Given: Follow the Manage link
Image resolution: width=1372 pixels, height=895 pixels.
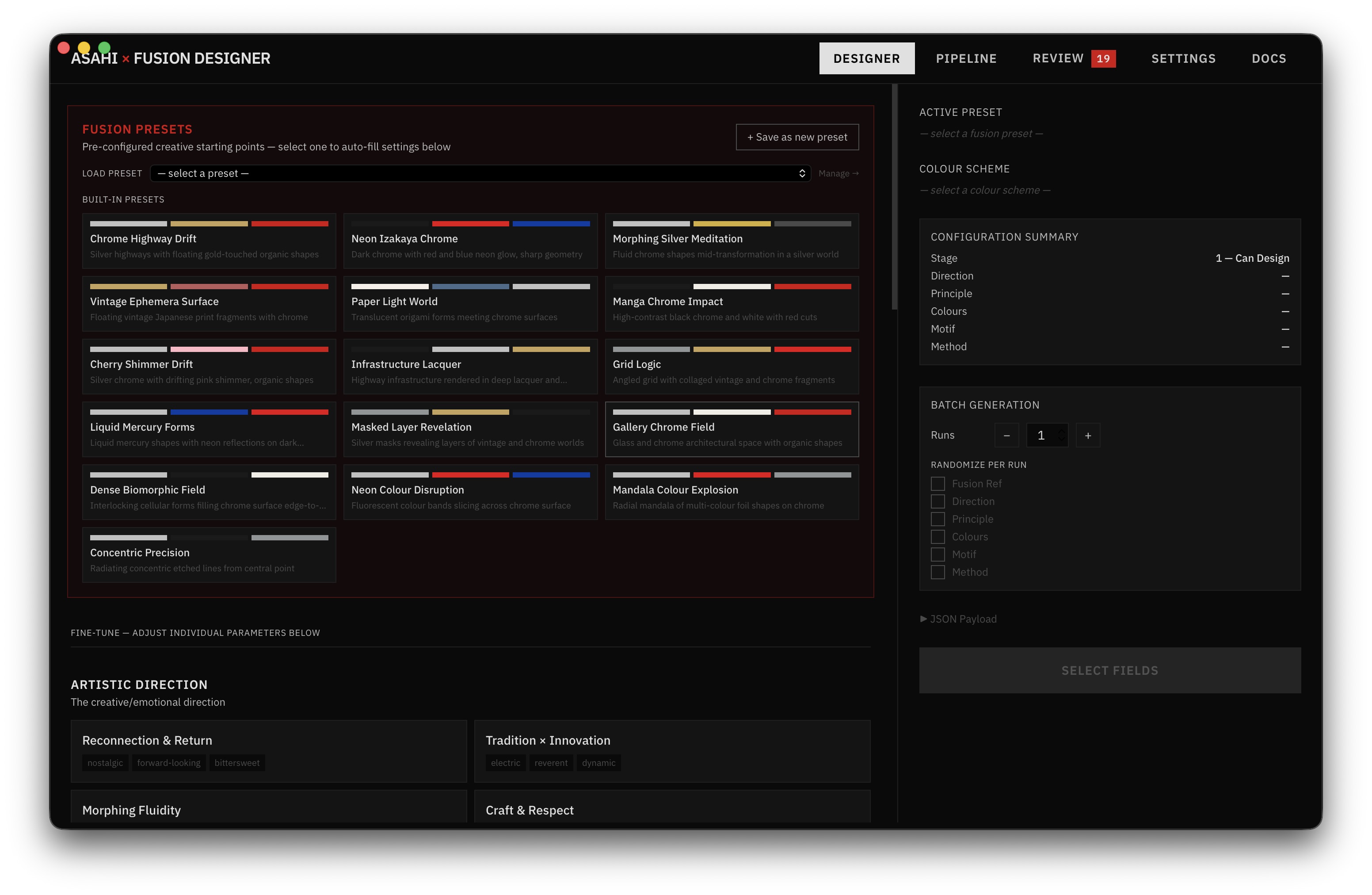Looking at the screenshot, I should (x=838, y=173).
